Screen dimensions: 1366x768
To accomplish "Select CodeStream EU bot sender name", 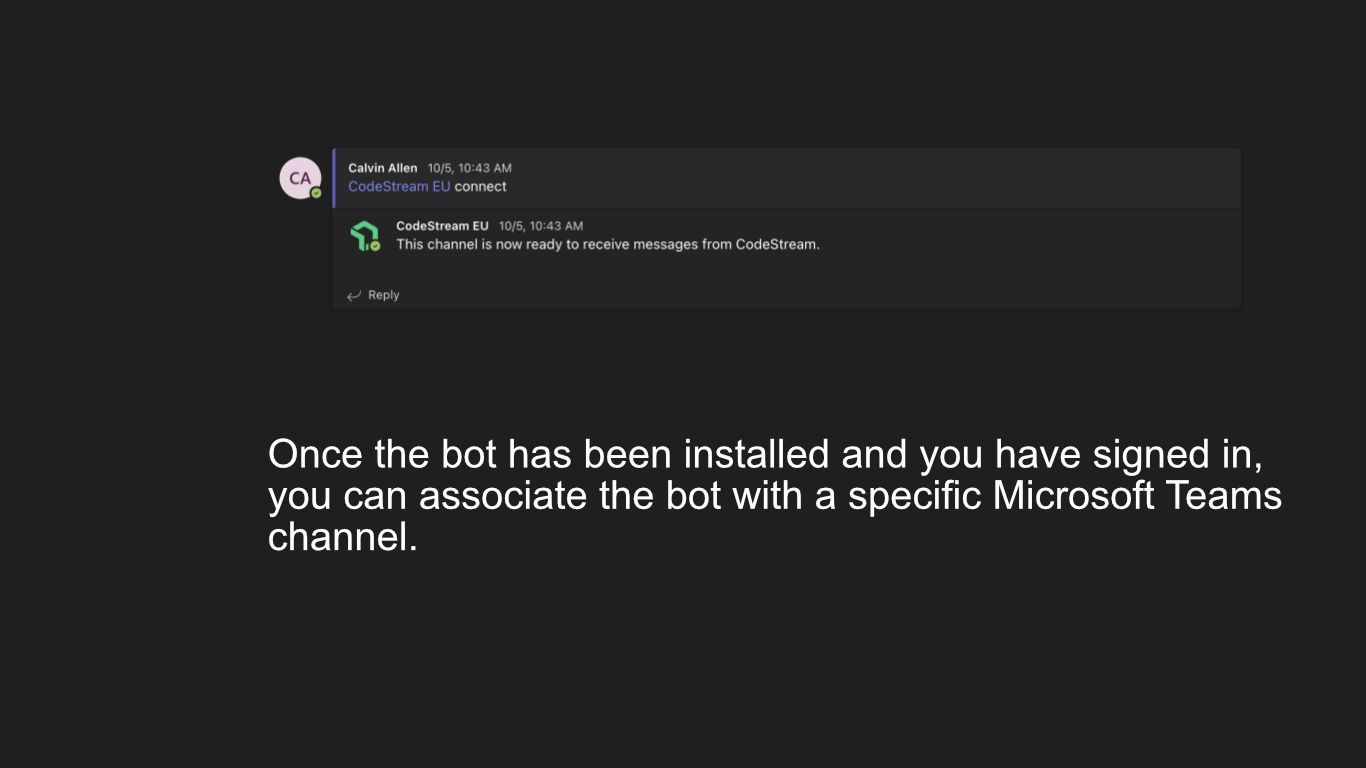I will point(442,226).
